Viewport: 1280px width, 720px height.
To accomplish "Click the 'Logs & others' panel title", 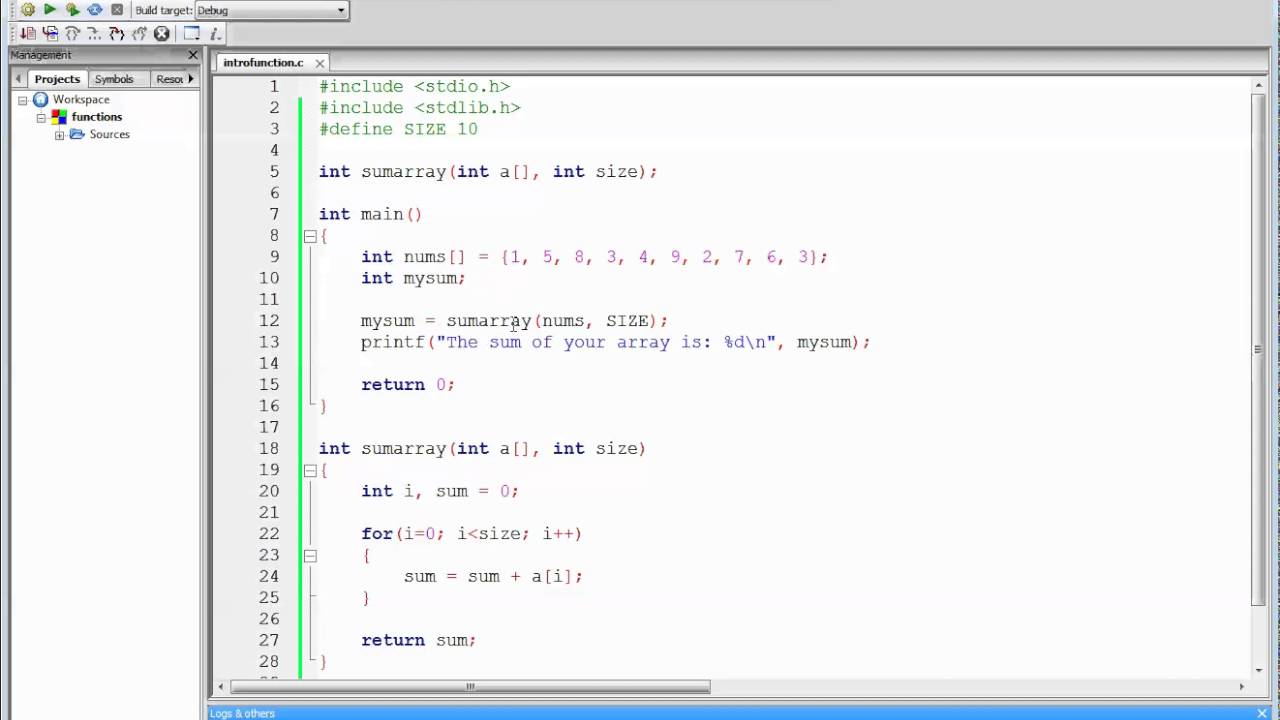I will click(242, 713).
